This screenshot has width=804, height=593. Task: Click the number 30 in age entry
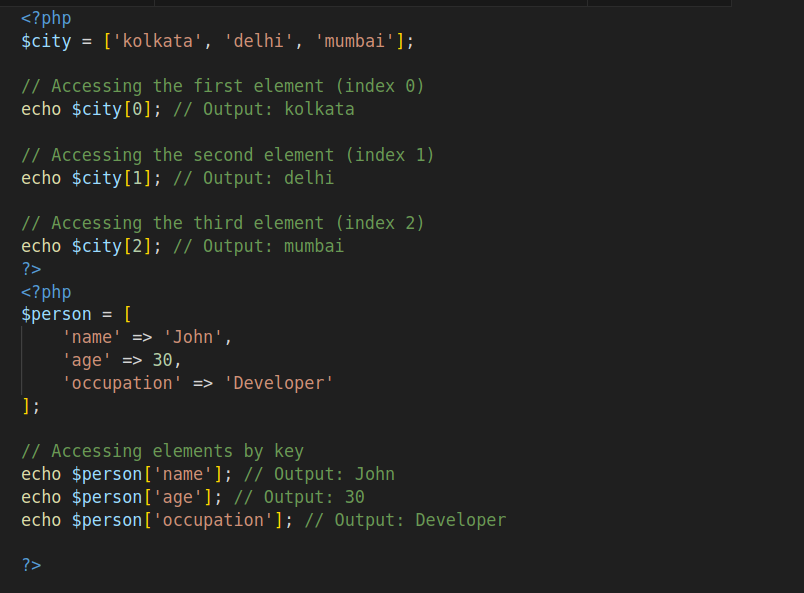163,360
